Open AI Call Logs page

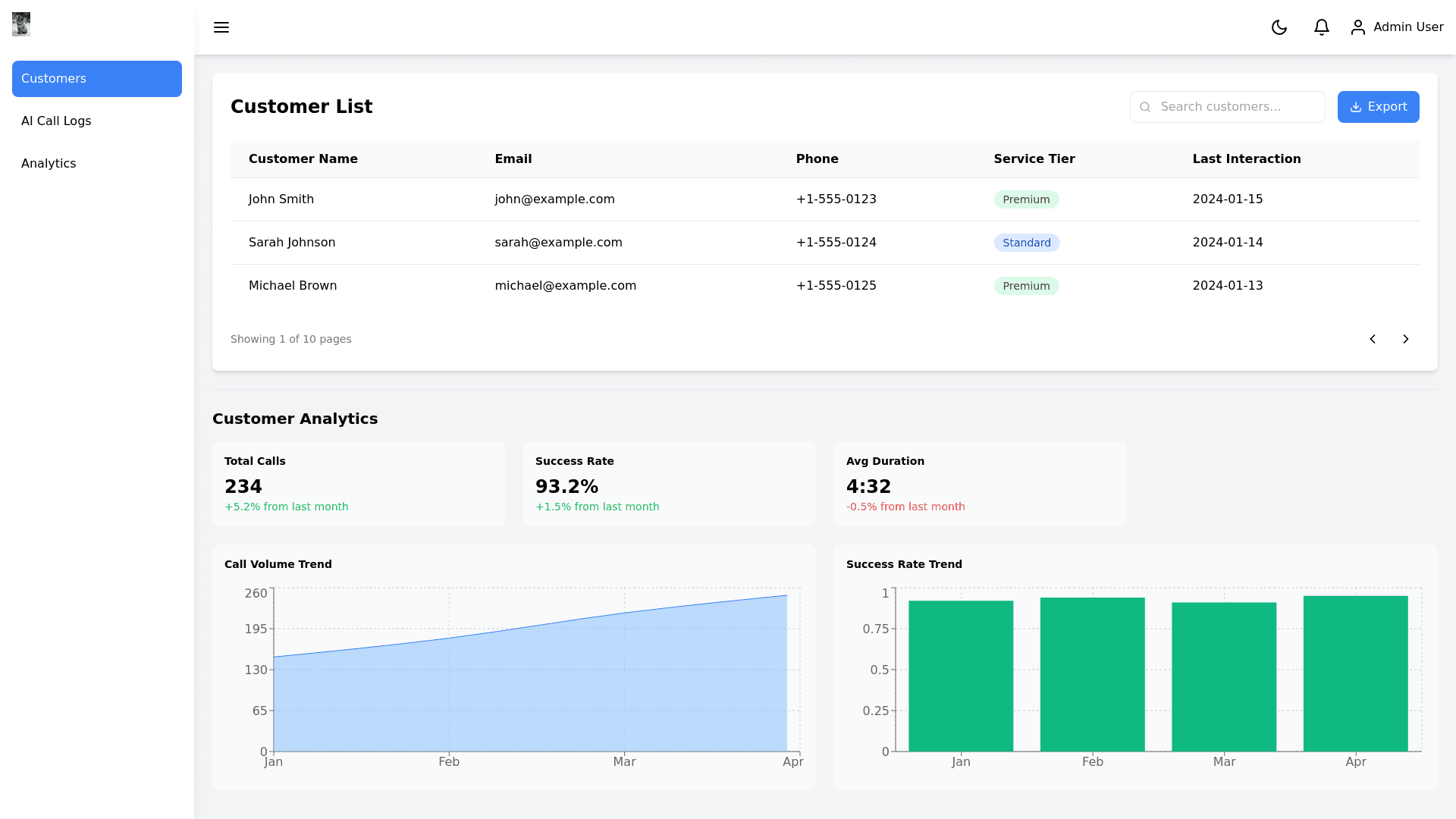coord(56,121)
